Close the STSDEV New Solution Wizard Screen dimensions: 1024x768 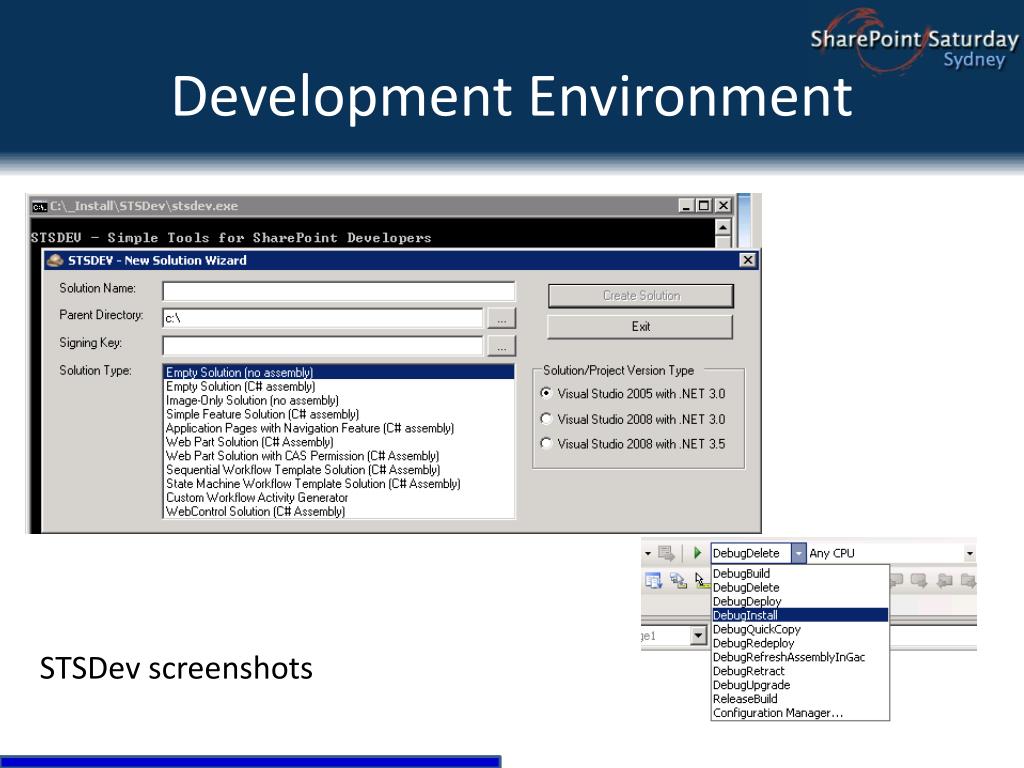tap(748, 260)
